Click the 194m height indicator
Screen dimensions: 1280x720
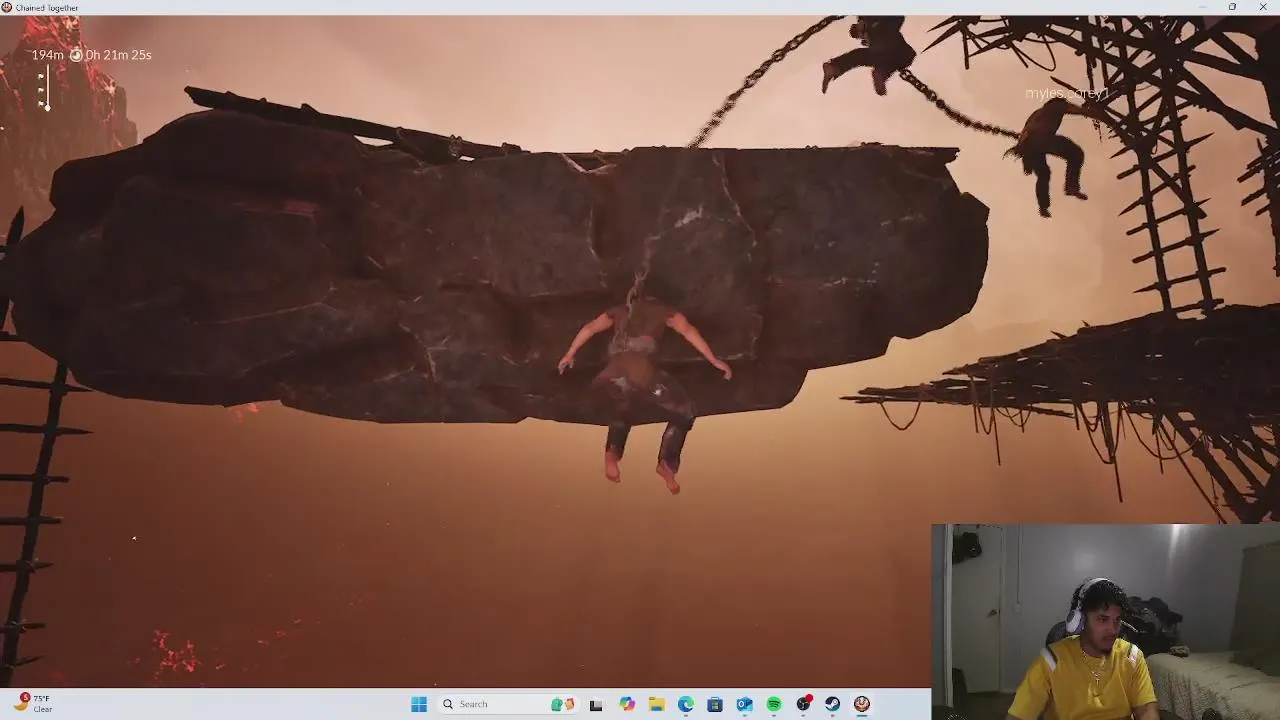pos(47,55)
